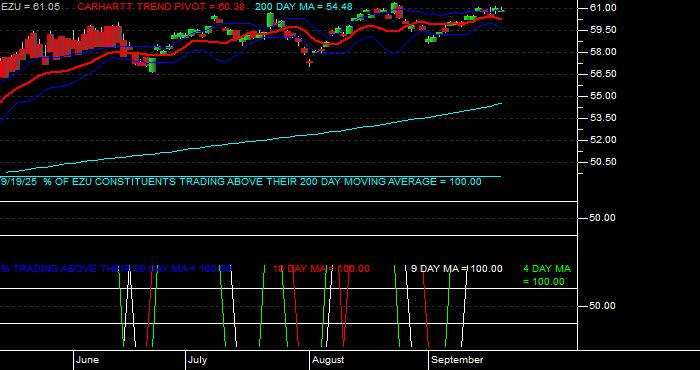The image size is (700, 370).
Task: Click the 30 DAY MA breadth label
Action: click(116, 269)
